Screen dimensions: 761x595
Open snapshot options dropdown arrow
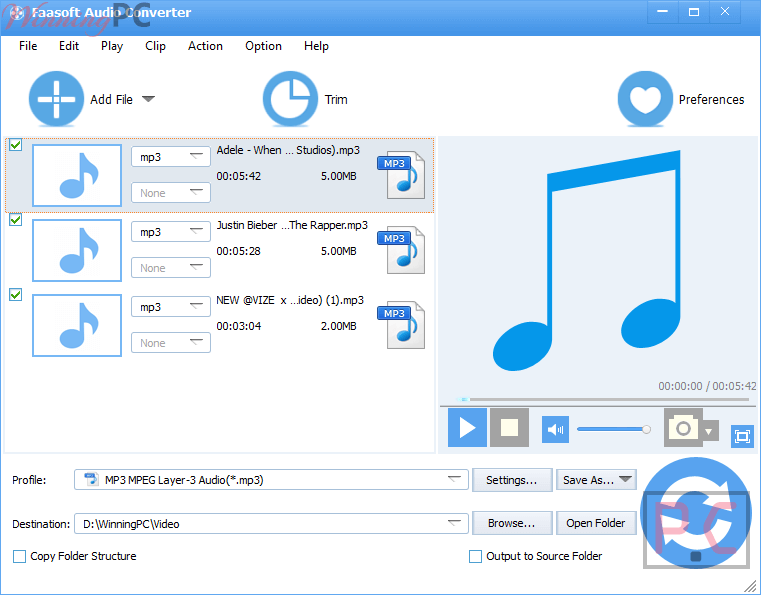tap(709, 431)
